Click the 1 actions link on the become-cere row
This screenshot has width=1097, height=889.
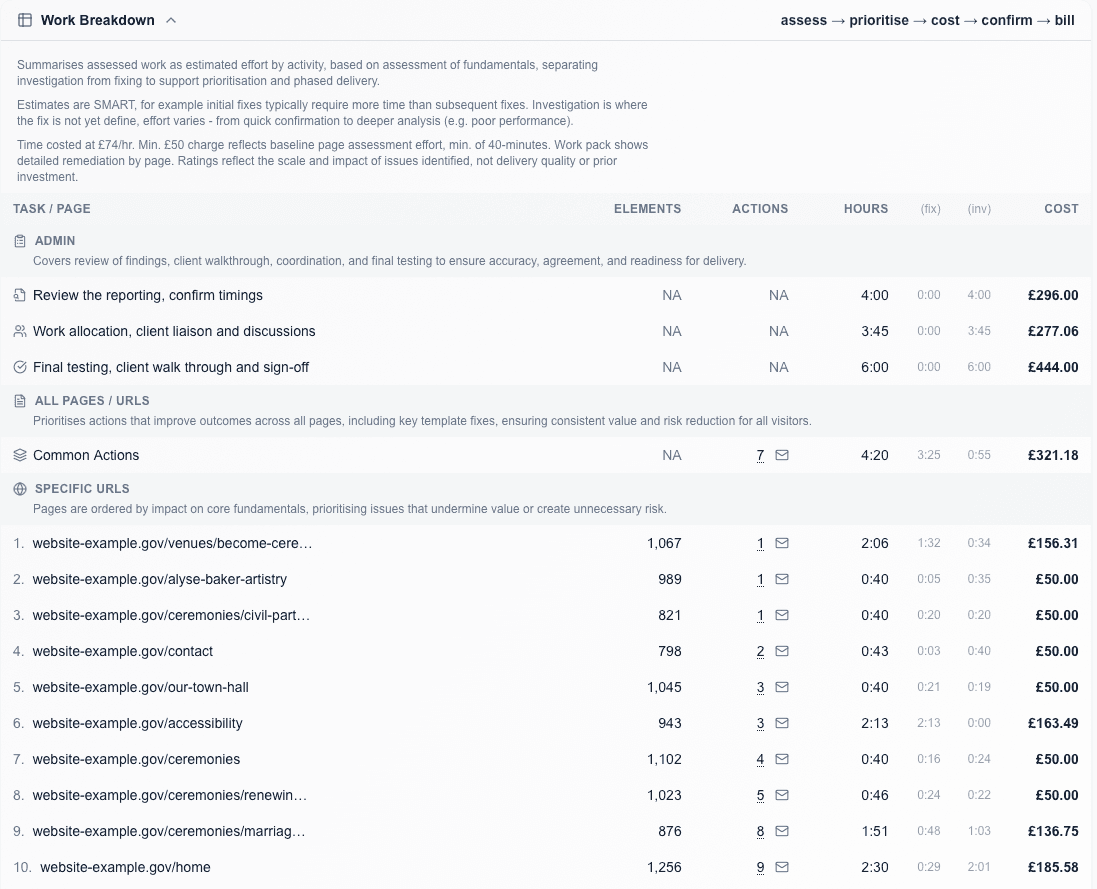(760, 543)
